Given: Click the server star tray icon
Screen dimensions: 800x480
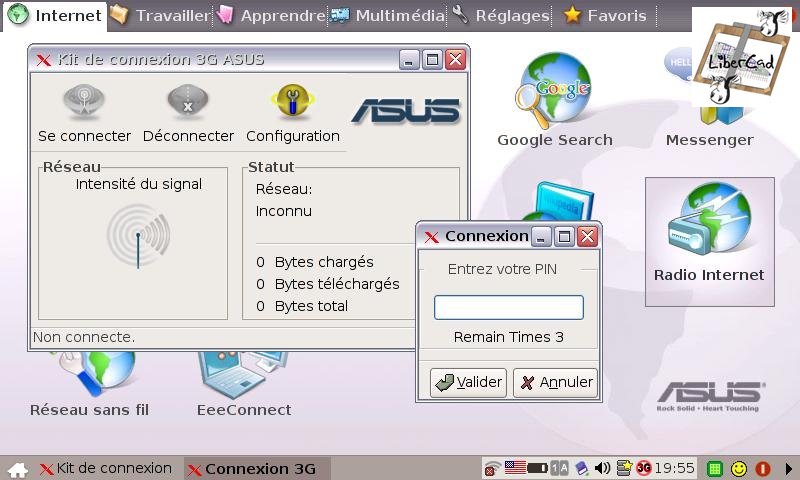Looking at the screenshot, I should pos(624,468).
